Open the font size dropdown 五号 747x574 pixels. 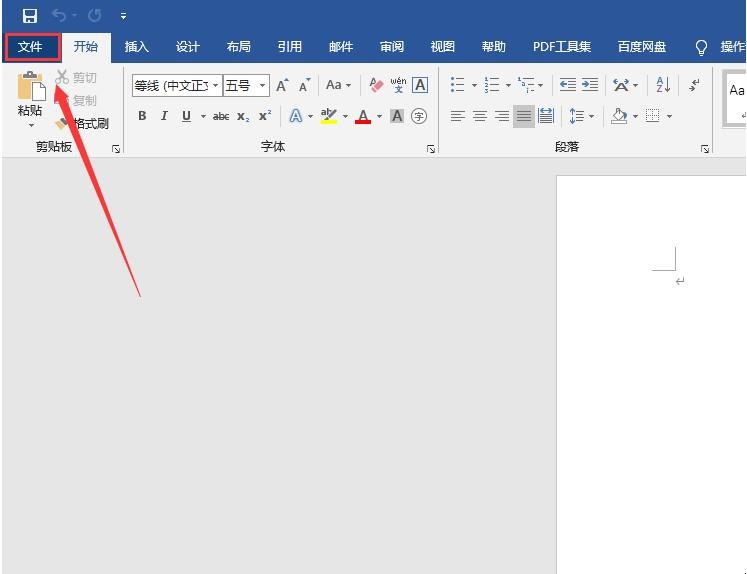pyautogui.click(x=263, y=86)
